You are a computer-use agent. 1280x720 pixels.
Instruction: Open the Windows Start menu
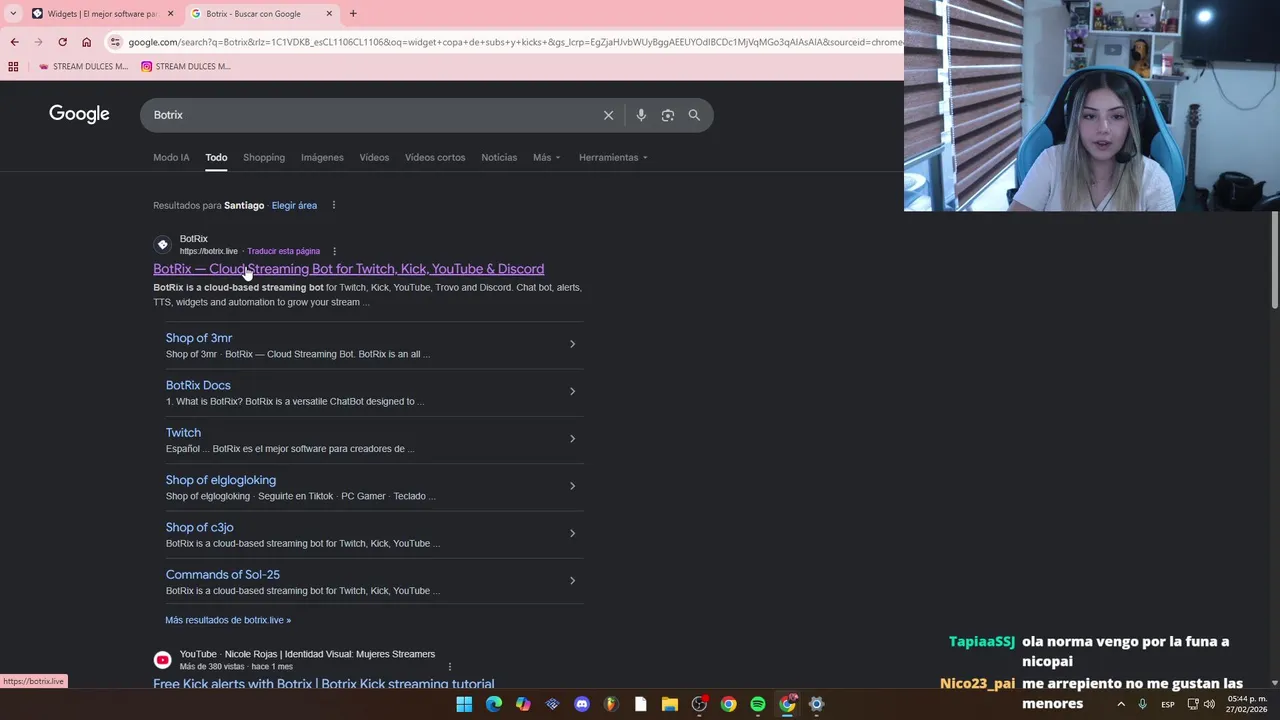click(x=464, y=704)
